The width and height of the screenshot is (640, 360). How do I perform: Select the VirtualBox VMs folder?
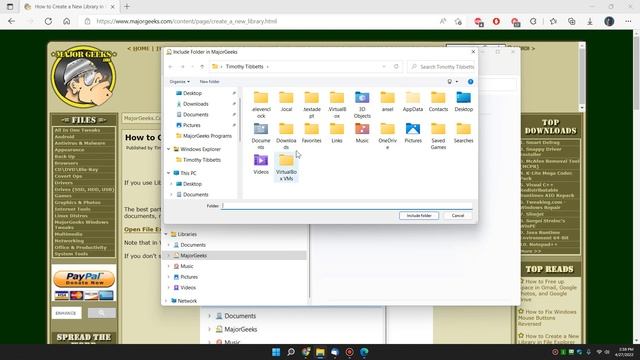pyautogui.click(x=286, y=167)
